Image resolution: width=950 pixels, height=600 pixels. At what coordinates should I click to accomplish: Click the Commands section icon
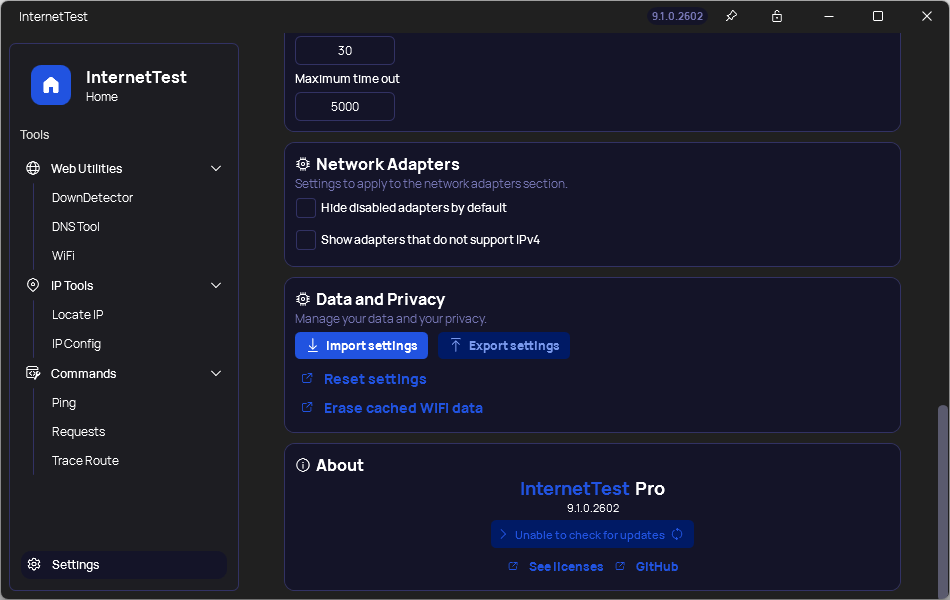(x=33, y=373)
